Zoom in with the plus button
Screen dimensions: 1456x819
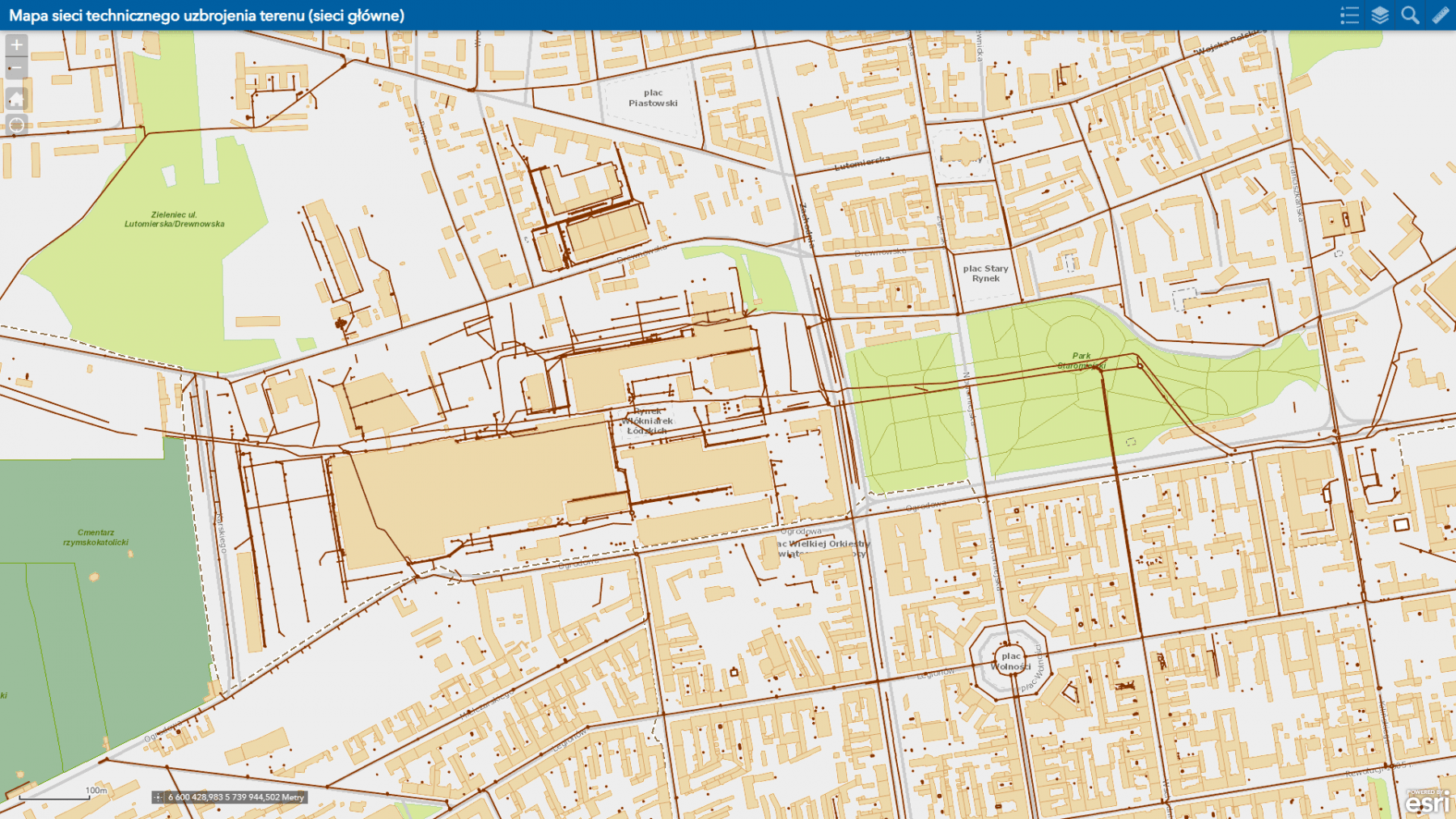coord(16,45)
